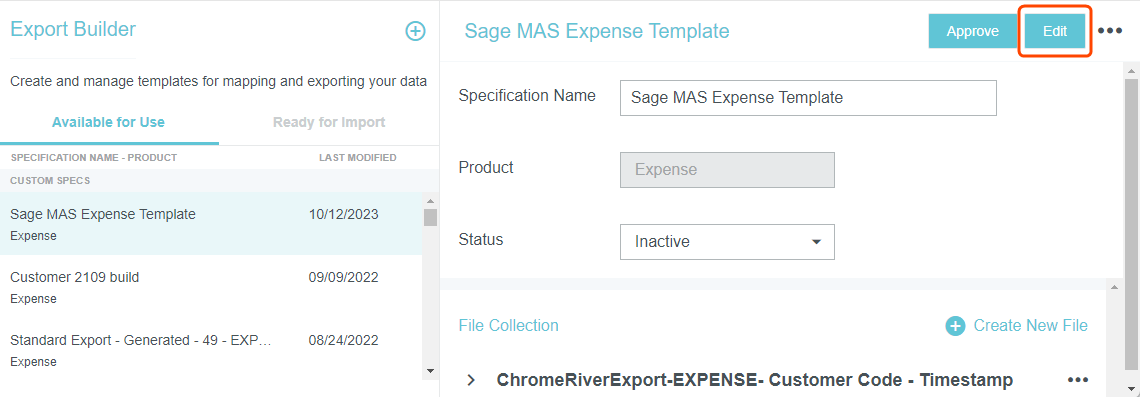Open the Status dropdown showing Inactive
The width and height of the screenshot is (1140, 397).
727,242
